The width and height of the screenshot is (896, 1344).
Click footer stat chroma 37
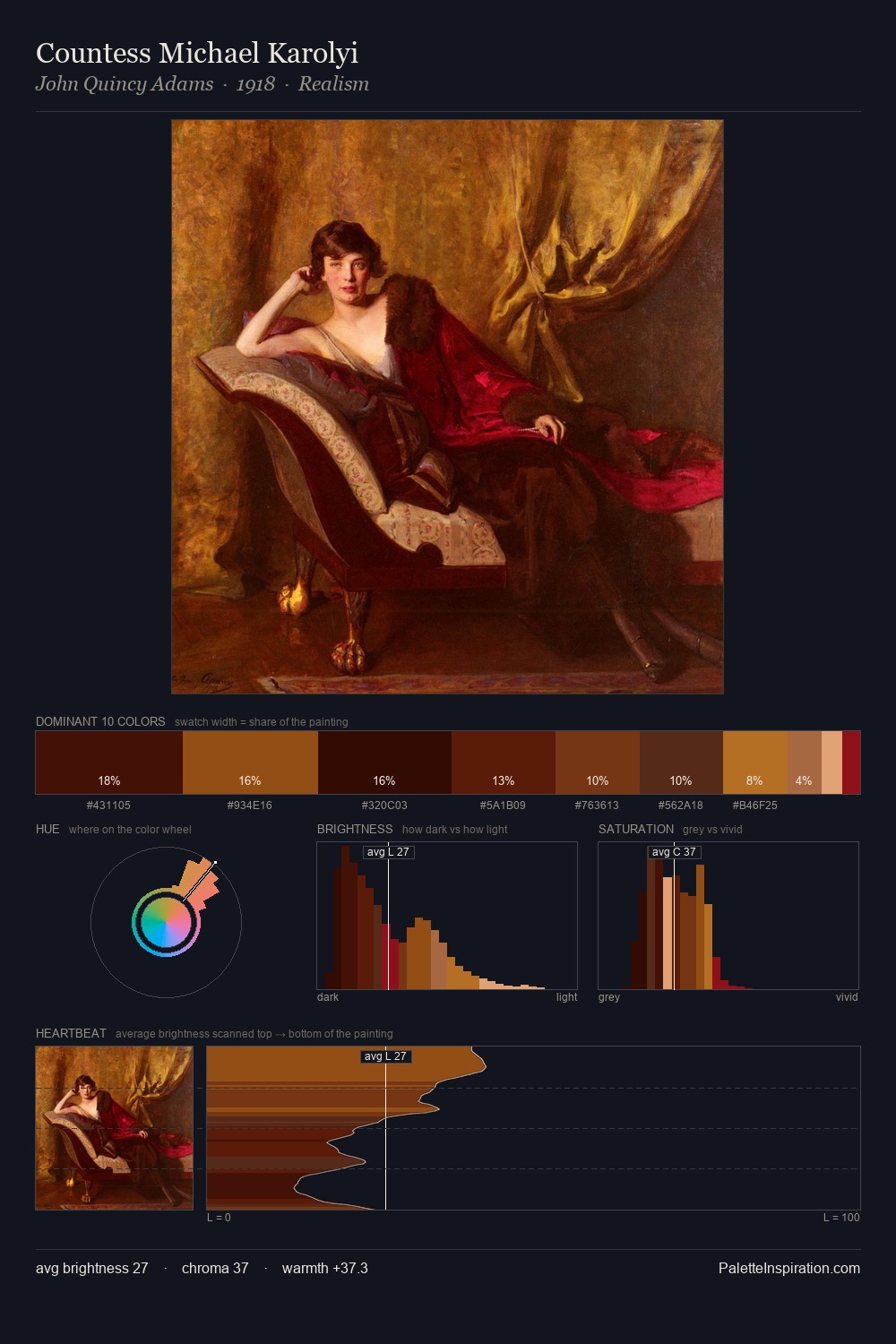pos(215,1269)
